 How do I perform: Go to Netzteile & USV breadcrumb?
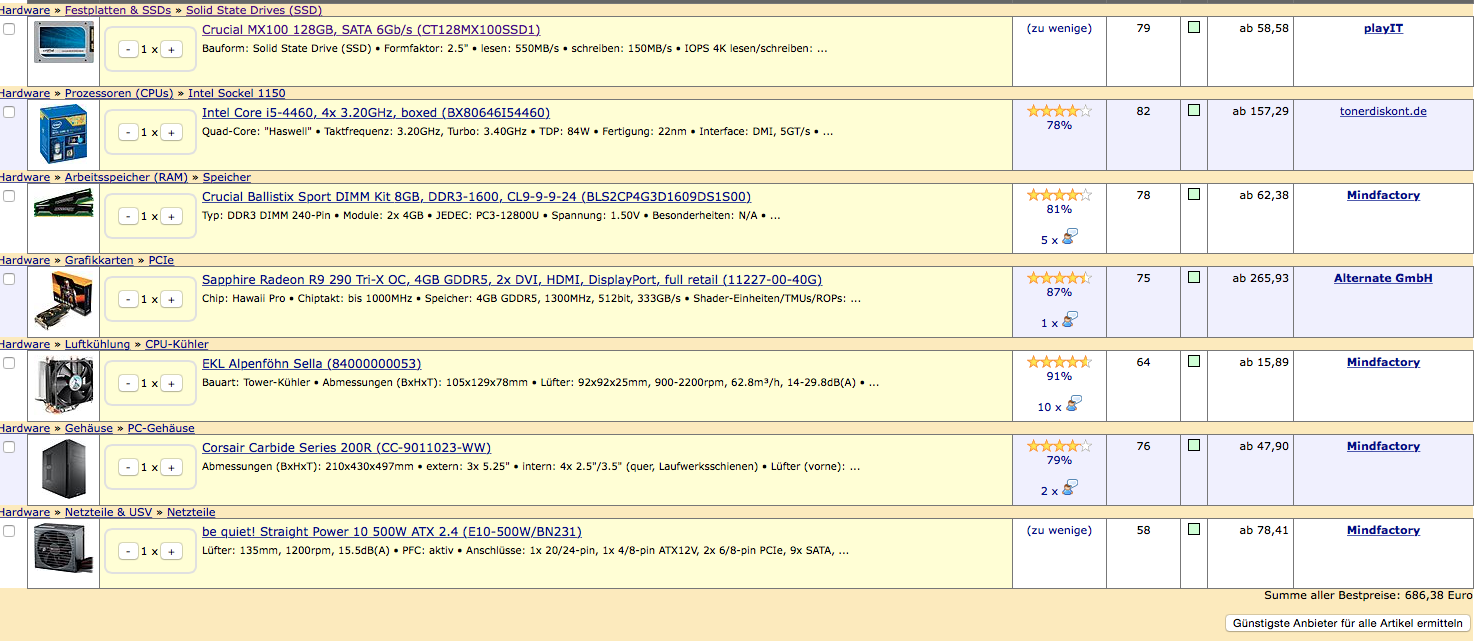point(108,512)
